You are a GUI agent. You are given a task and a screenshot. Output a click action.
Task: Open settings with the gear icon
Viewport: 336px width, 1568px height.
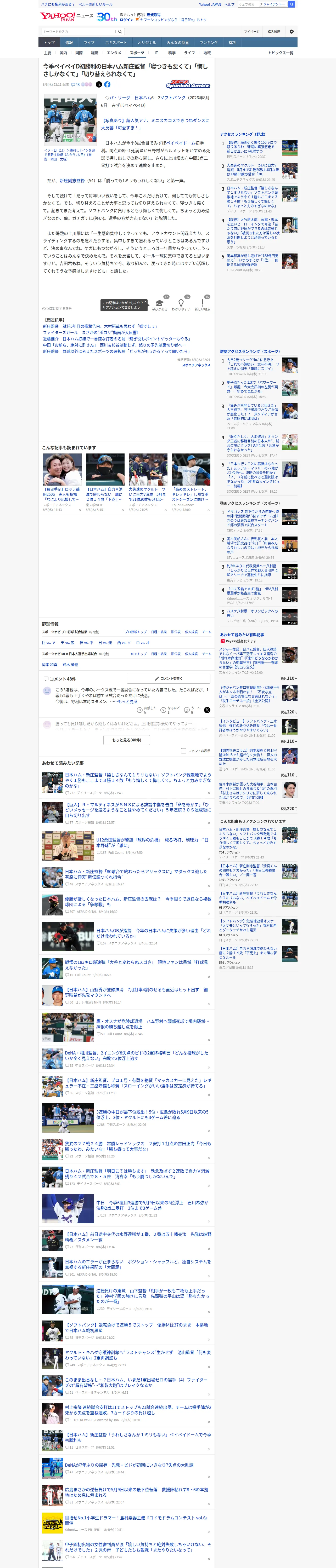tap(292, 32)
